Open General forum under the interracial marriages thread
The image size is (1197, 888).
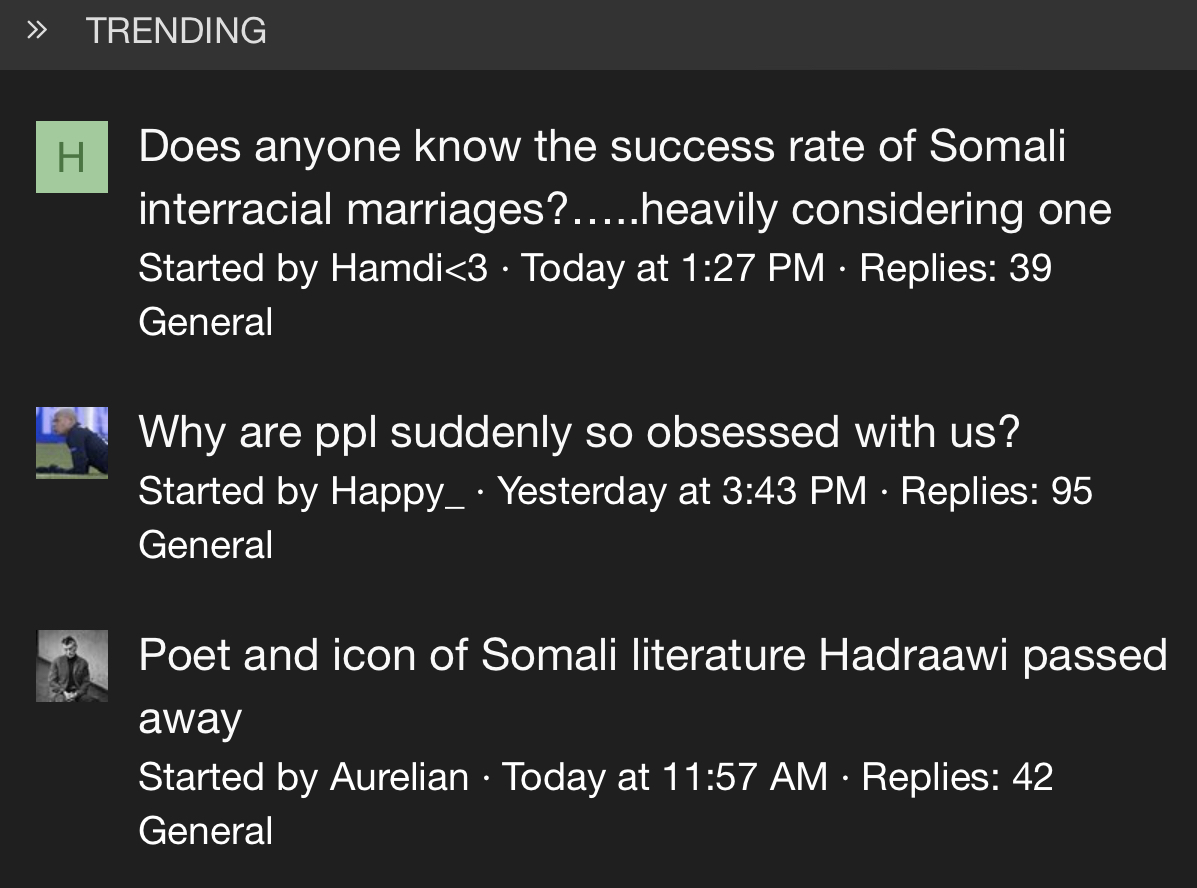coord(205,322)
